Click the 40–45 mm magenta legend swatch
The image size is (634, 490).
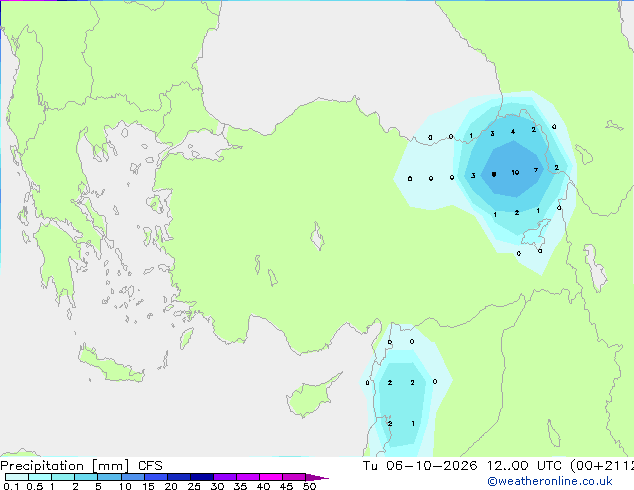point(271,477)
